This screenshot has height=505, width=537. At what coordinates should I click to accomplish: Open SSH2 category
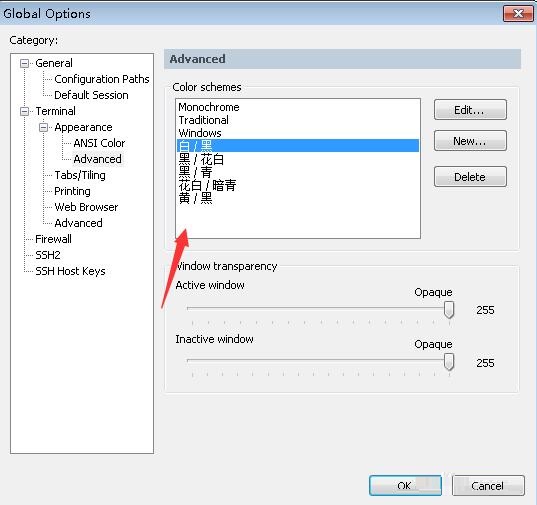click(48, 255)
